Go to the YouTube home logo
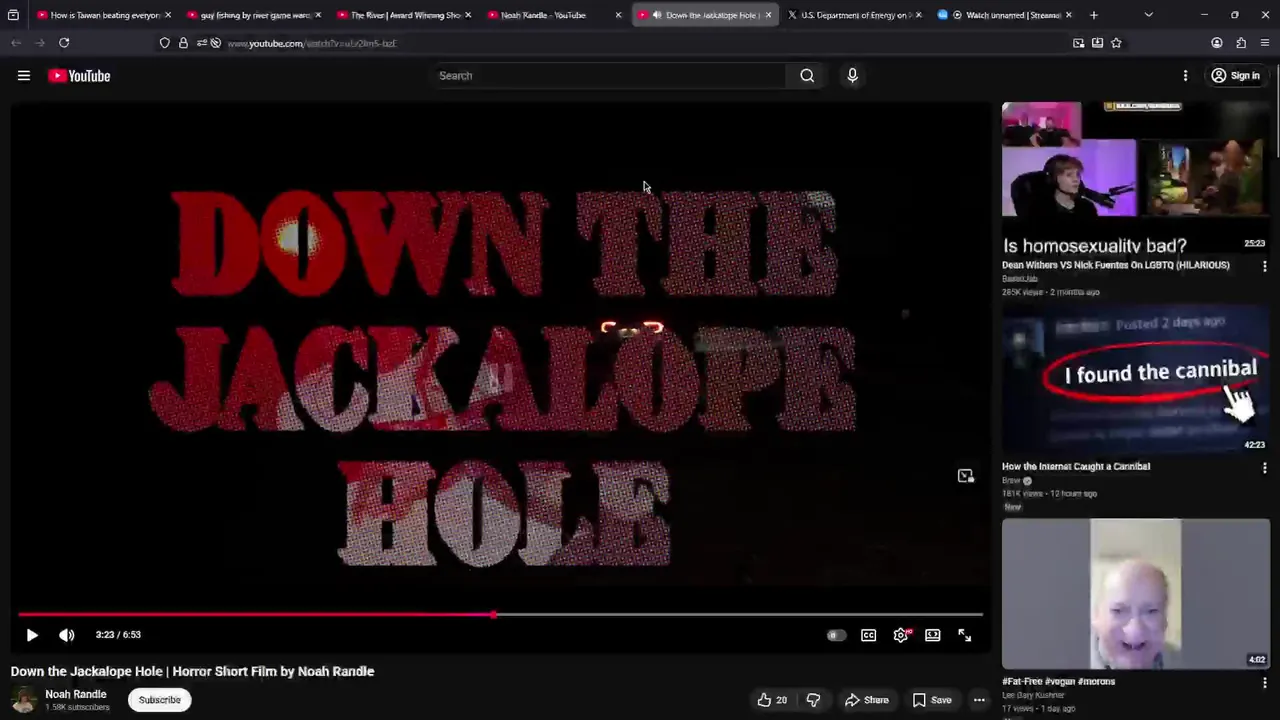 coord(79,76)
